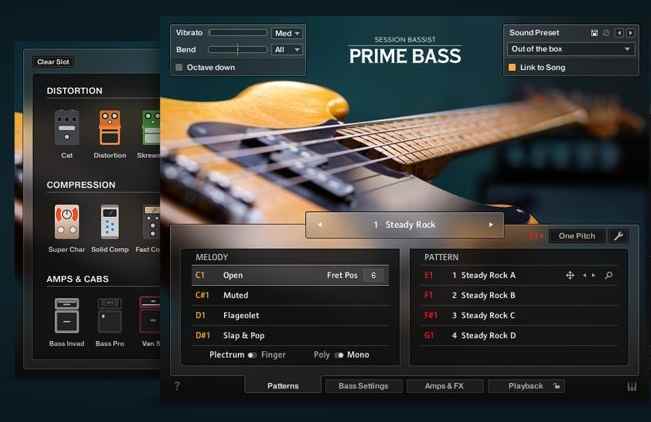Select the Super Charger compressor pedal
The height and width of the screenshot is (422, 651).
pos(66,222)
